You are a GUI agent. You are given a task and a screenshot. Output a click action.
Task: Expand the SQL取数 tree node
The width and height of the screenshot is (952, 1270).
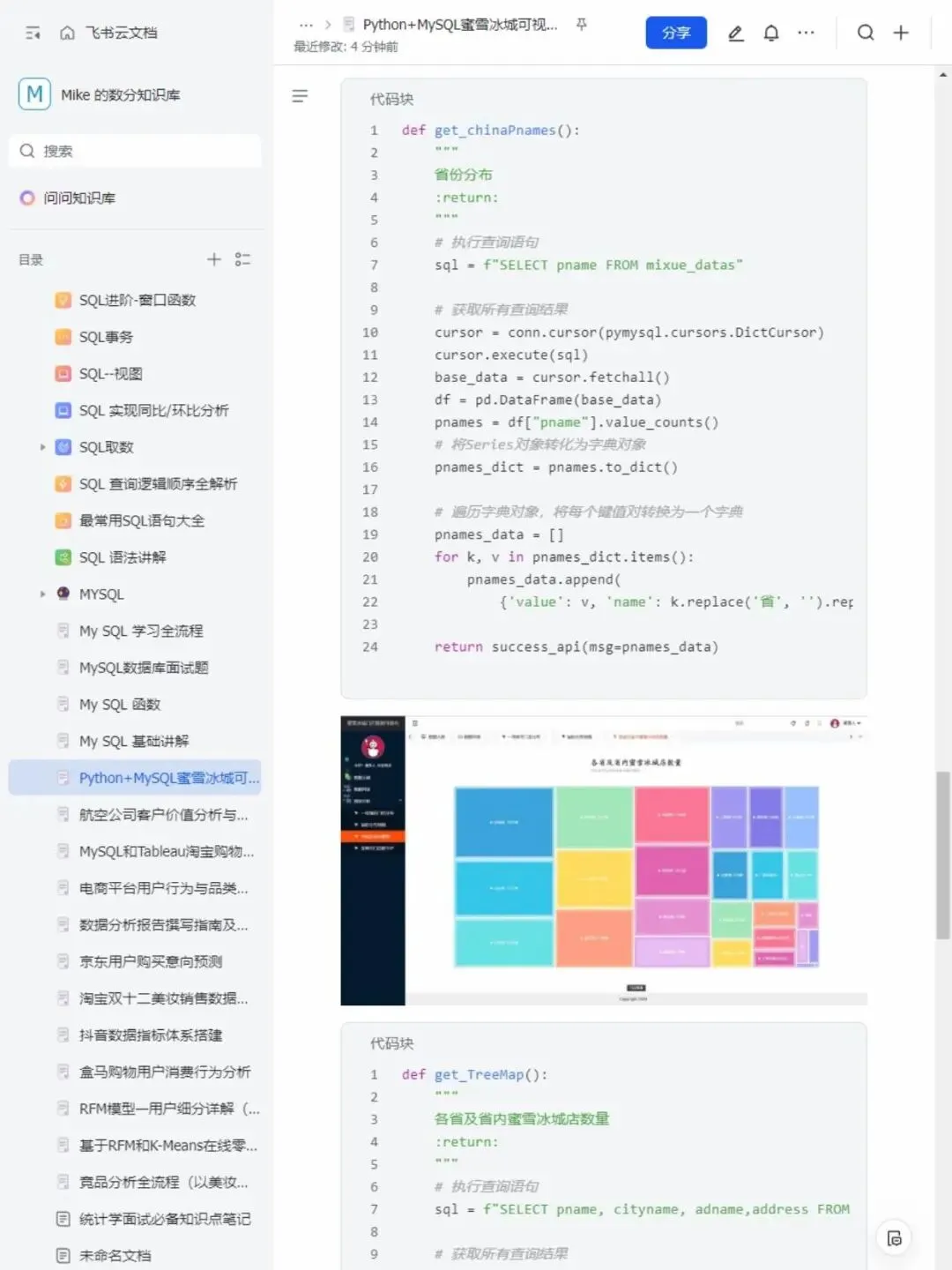tap(42, 447)
